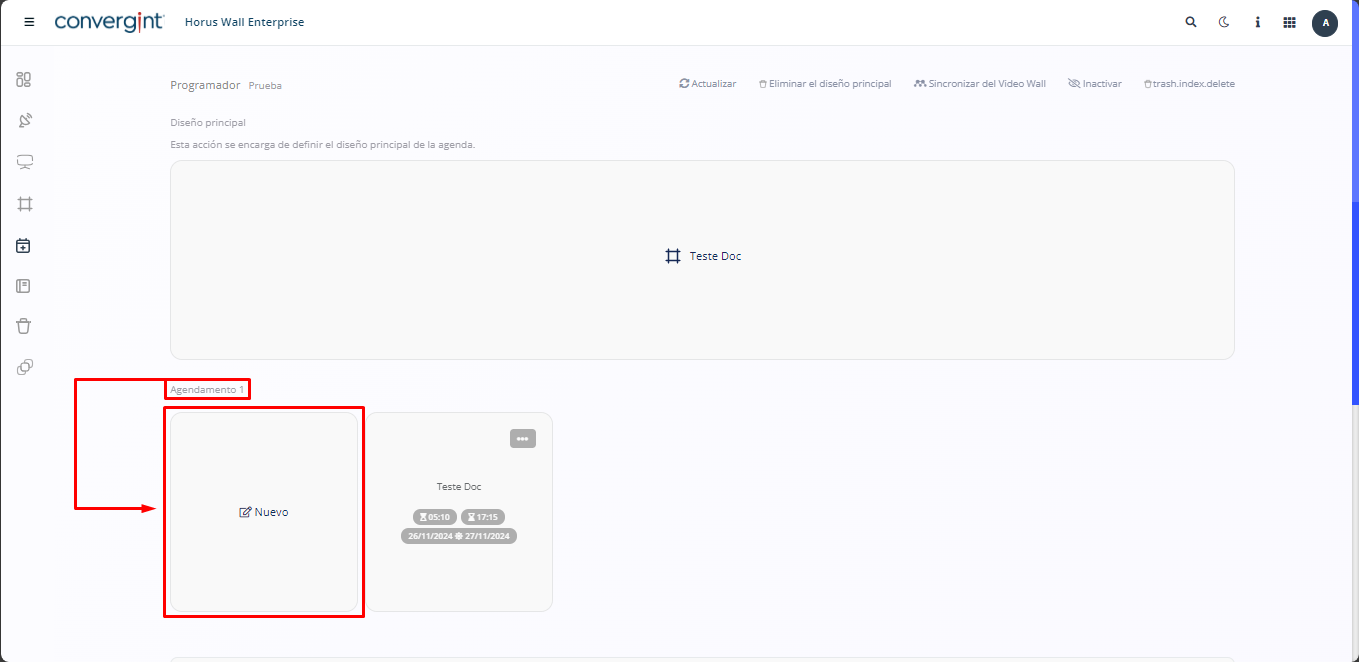Click Eliminar el diseño principal
Image resolution: width=1359 pixels, height=662 pixels.
click(x=825, y=84)
